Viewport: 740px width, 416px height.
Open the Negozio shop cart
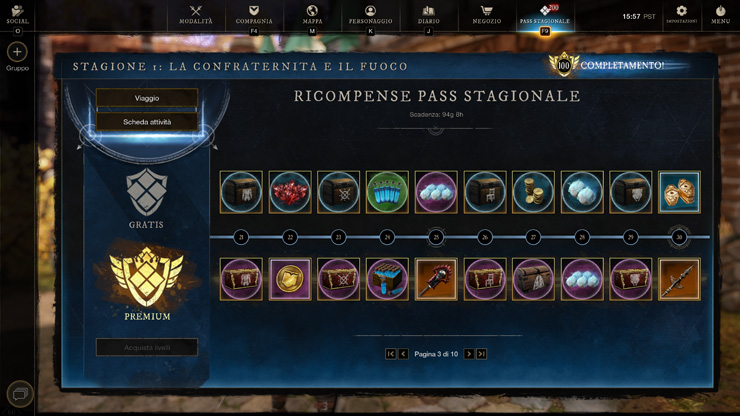point(487,15)
